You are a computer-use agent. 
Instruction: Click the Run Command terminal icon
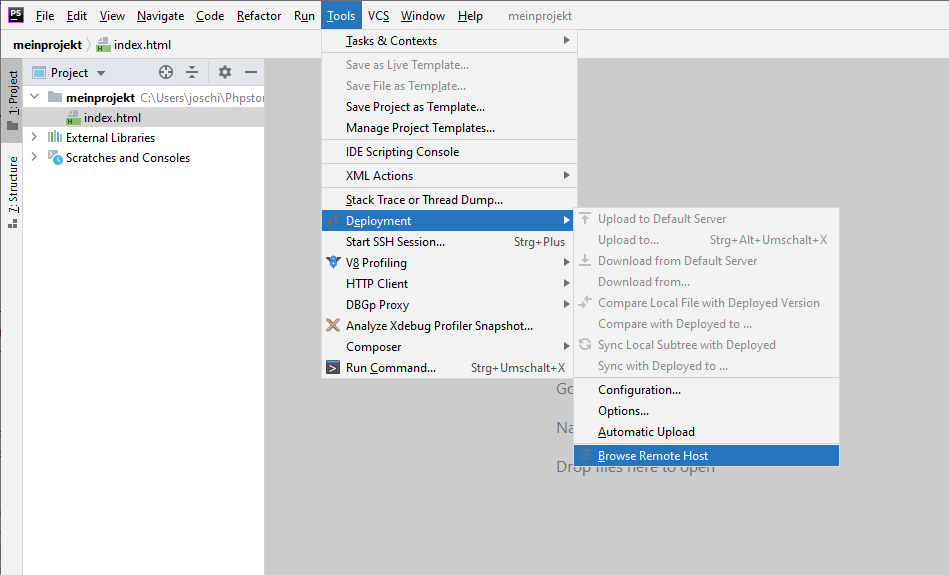(334, 368)
